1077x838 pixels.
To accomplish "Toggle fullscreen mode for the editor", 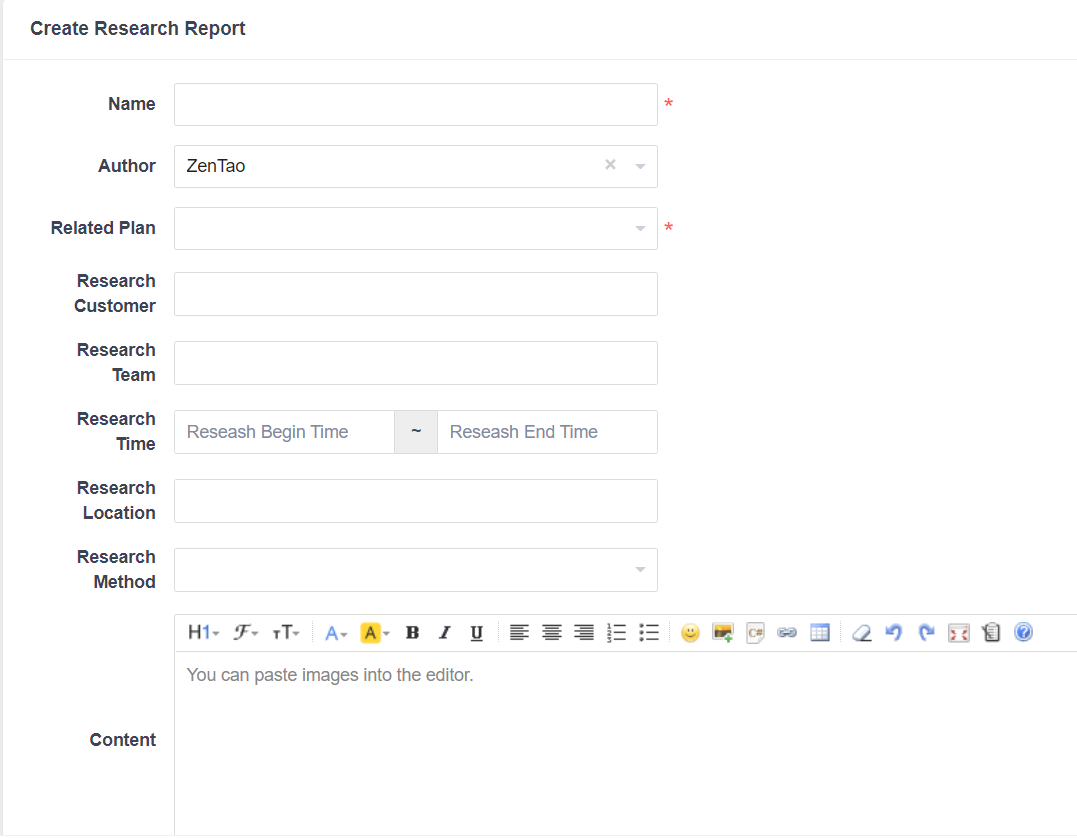I will tap(959, 633).
